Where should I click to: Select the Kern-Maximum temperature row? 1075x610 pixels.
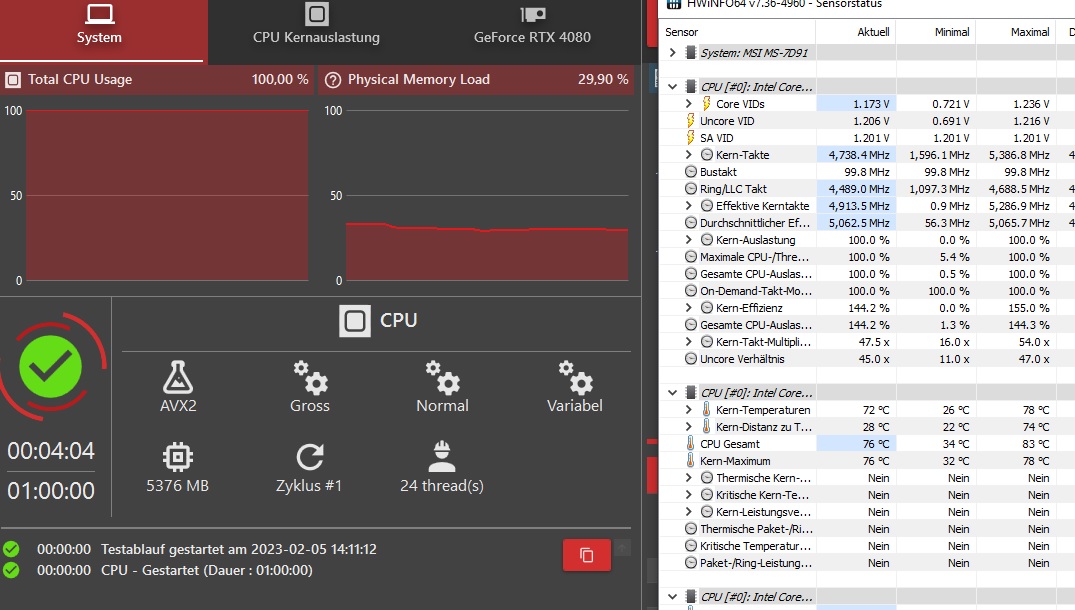point(867,461)
